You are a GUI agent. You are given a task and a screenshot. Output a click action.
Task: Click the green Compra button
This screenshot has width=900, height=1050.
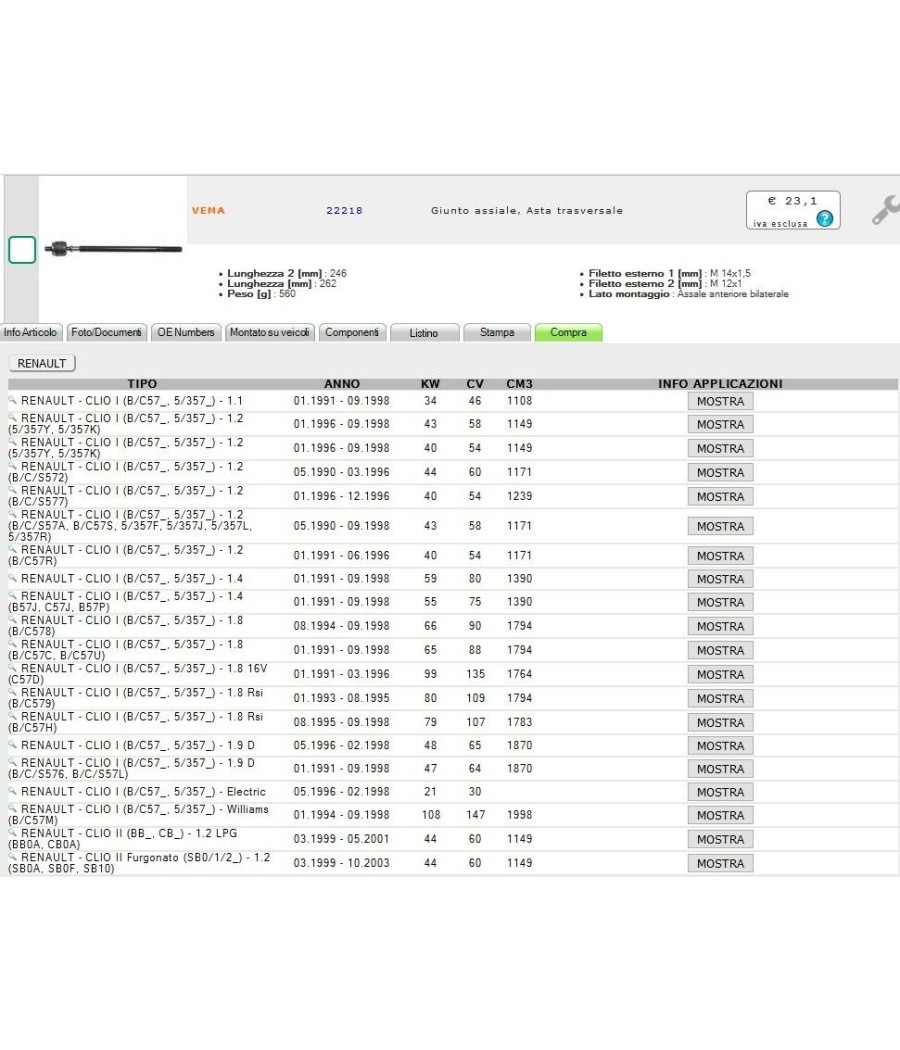click(x=569, y=332)
